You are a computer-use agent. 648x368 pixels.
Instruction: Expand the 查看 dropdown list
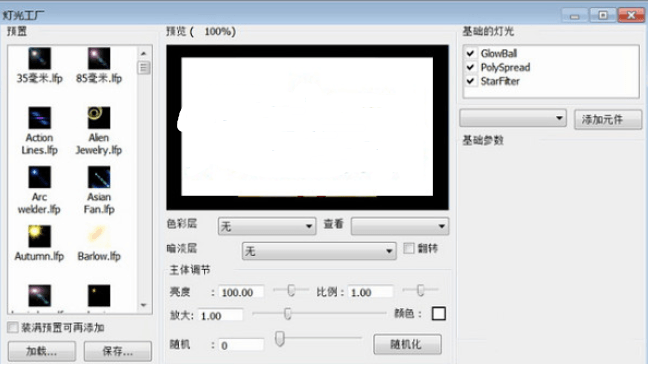point(400,226)
